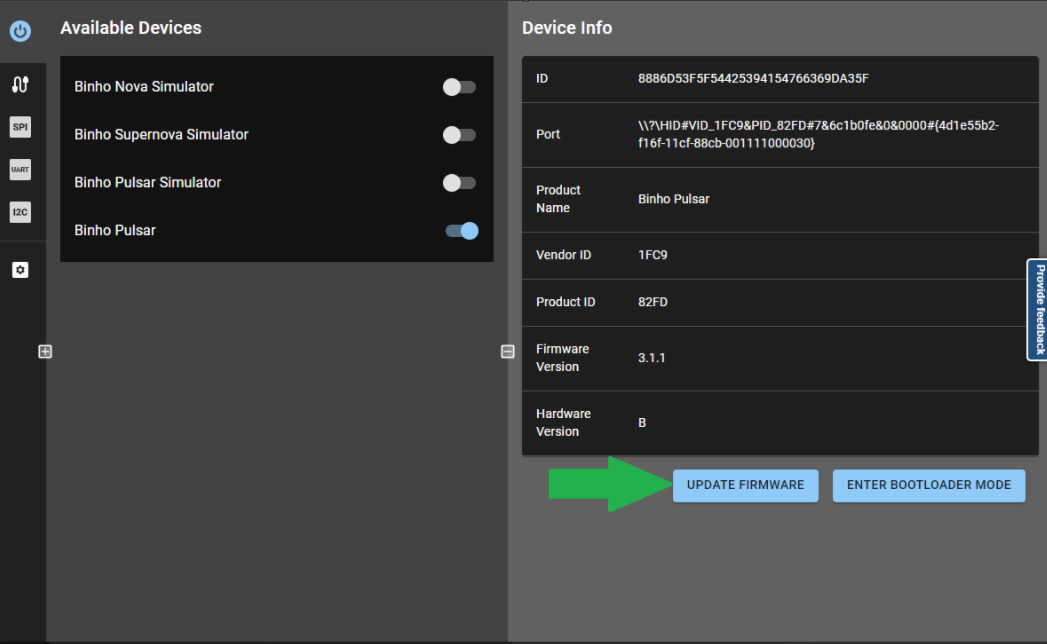Click the Firmware Version row label
1047x644 pixels.
click(x=562, y=358)
